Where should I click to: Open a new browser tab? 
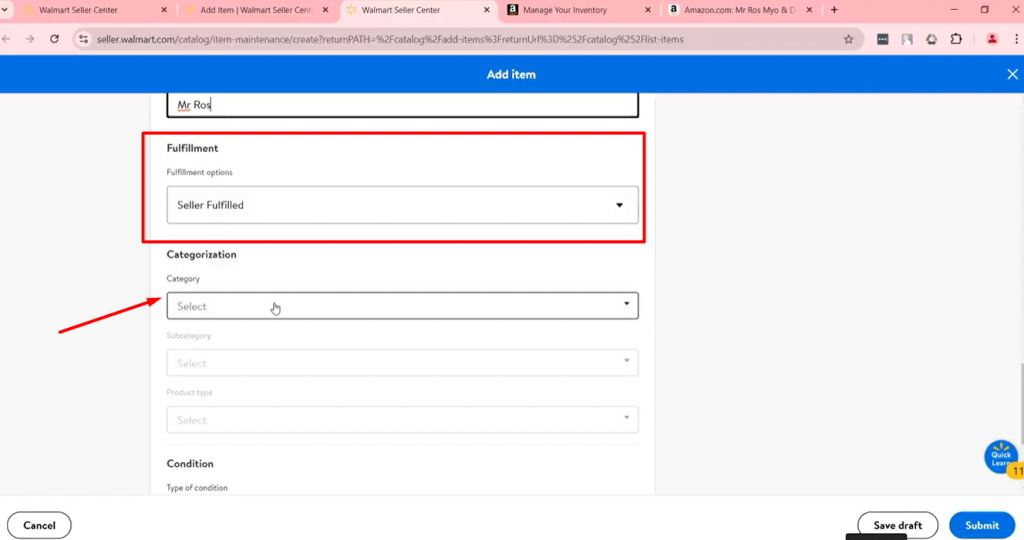(834, 10)
